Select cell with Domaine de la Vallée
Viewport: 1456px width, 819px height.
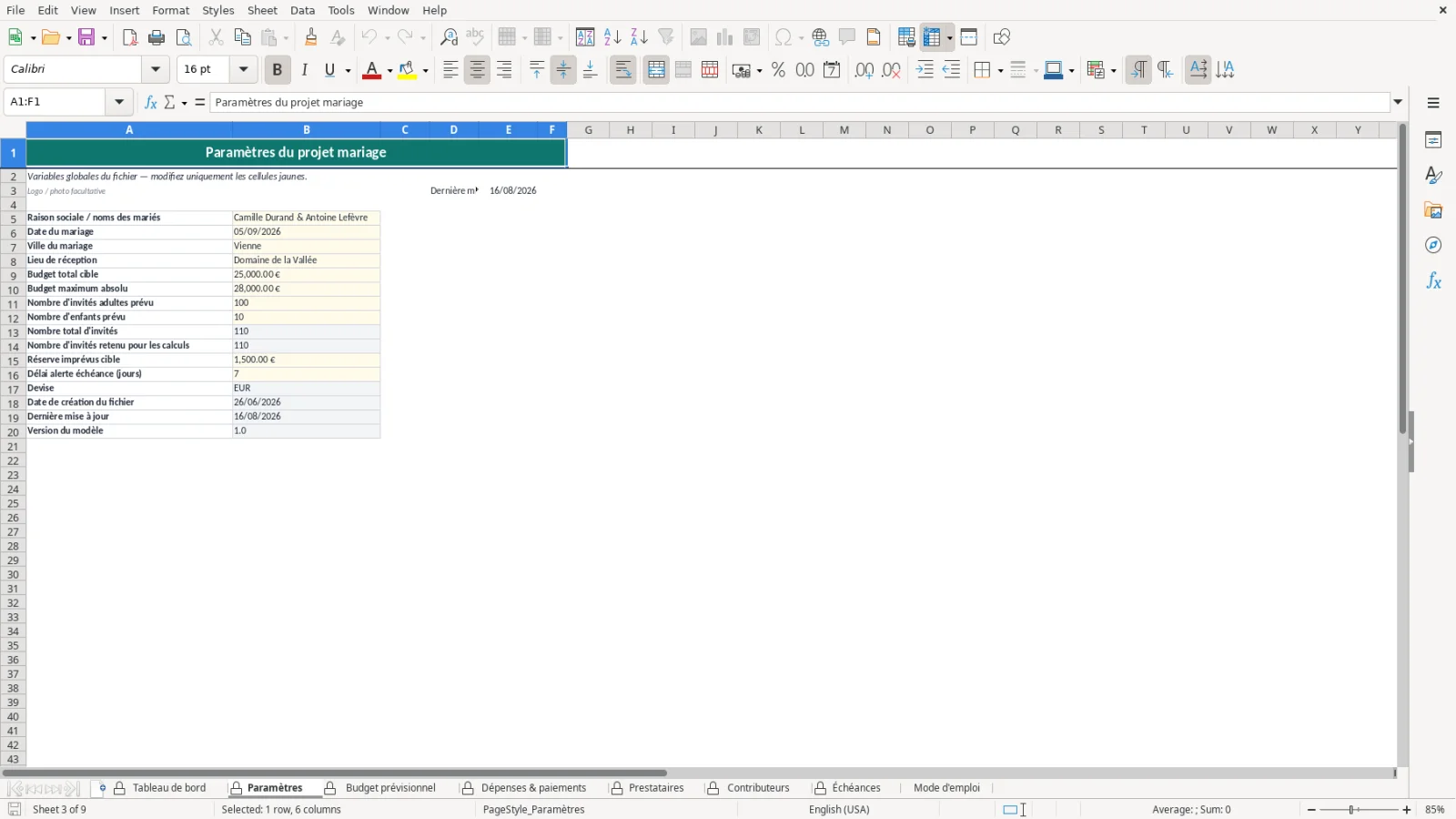306,260
